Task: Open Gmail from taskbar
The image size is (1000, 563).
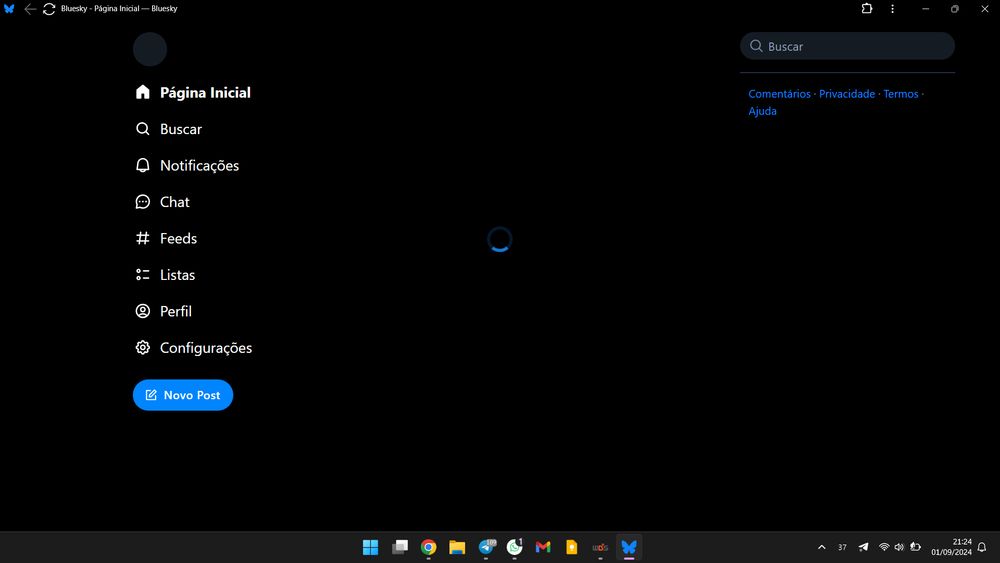Action: (x=543, y=547)
